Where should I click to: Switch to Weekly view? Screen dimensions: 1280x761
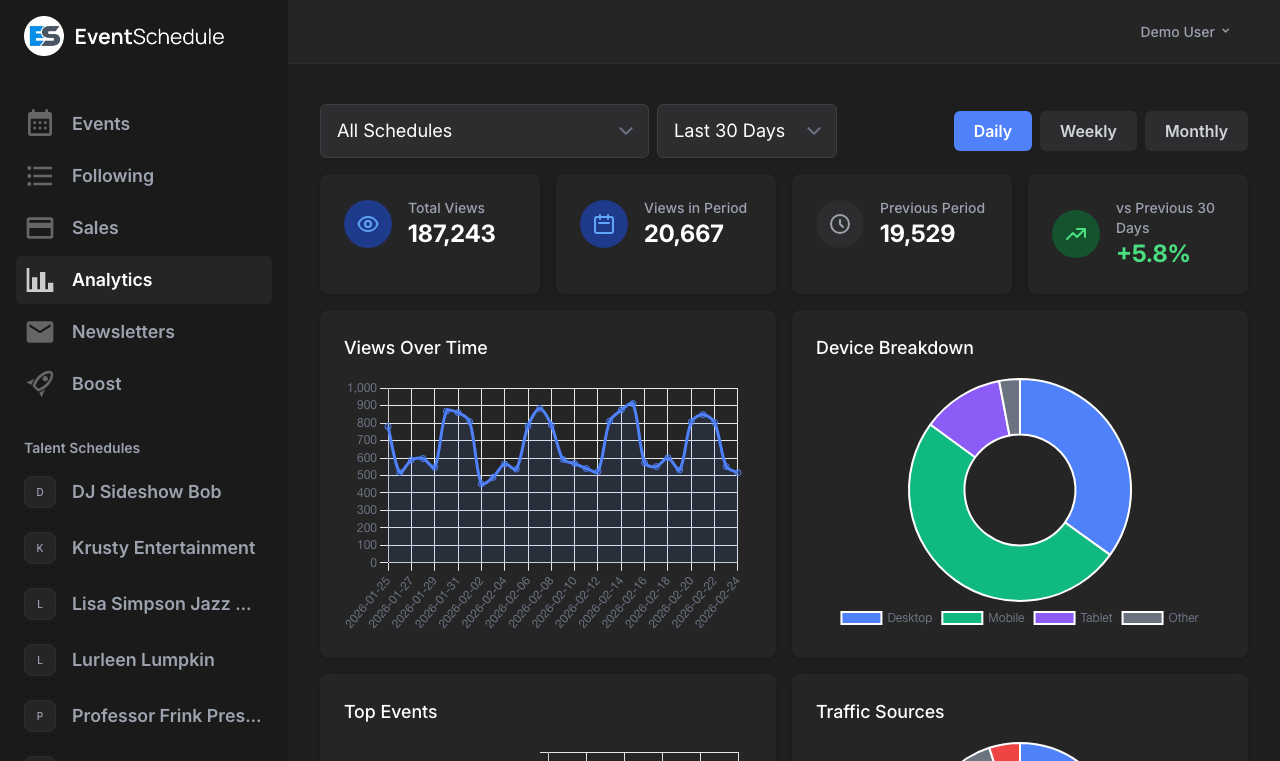click(1088, 131)
